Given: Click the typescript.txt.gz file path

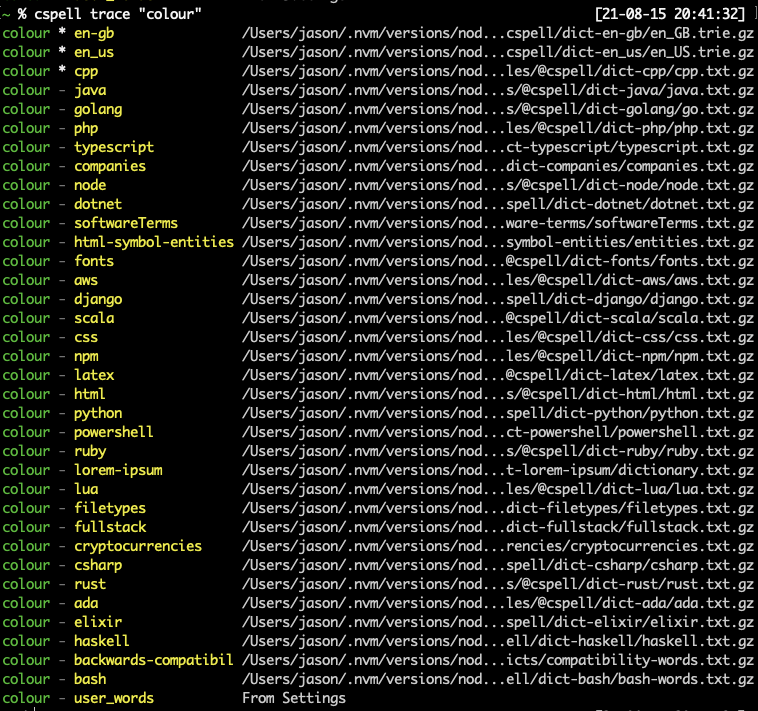Looking at the screenshot, I should point(498,147).
